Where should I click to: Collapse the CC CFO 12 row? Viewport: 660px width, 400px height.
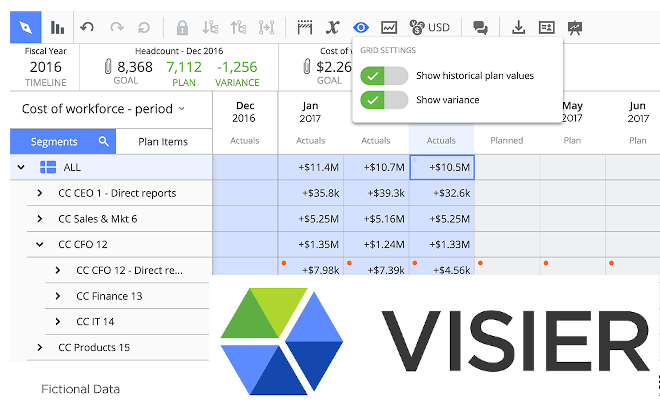(40, 245)
